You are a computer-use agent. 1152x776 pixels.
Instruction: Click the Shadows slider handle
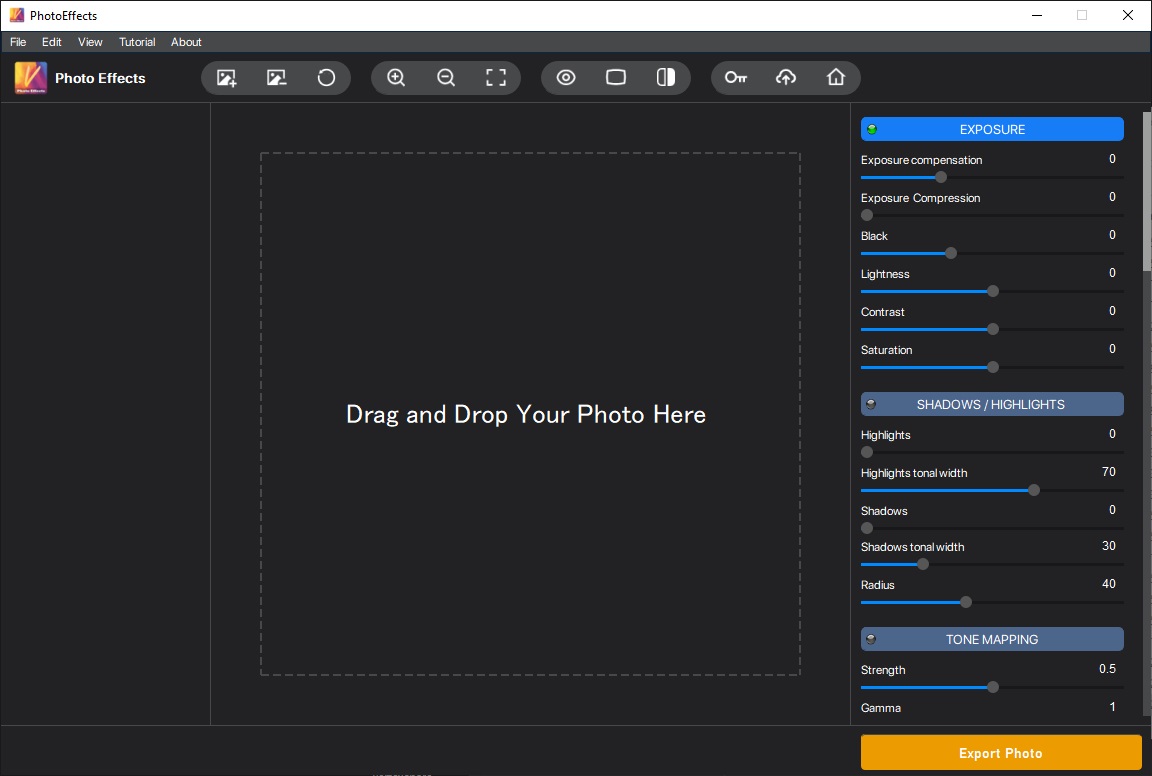tap(867, 528)
